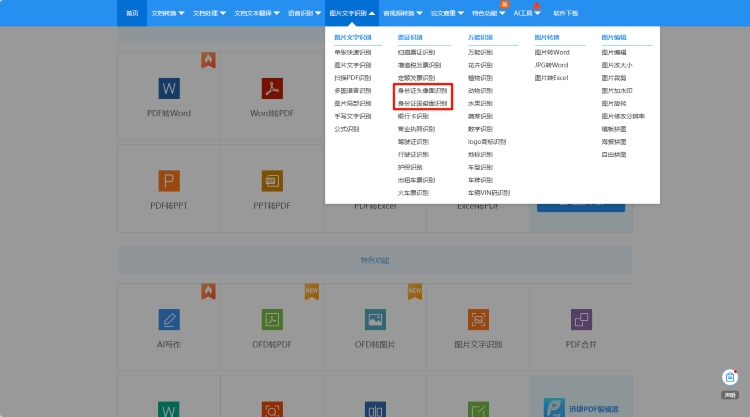This screenshot has width=750, height=417.
Task: Open the AI工具 dropdown in navbar
Action: 527,14
